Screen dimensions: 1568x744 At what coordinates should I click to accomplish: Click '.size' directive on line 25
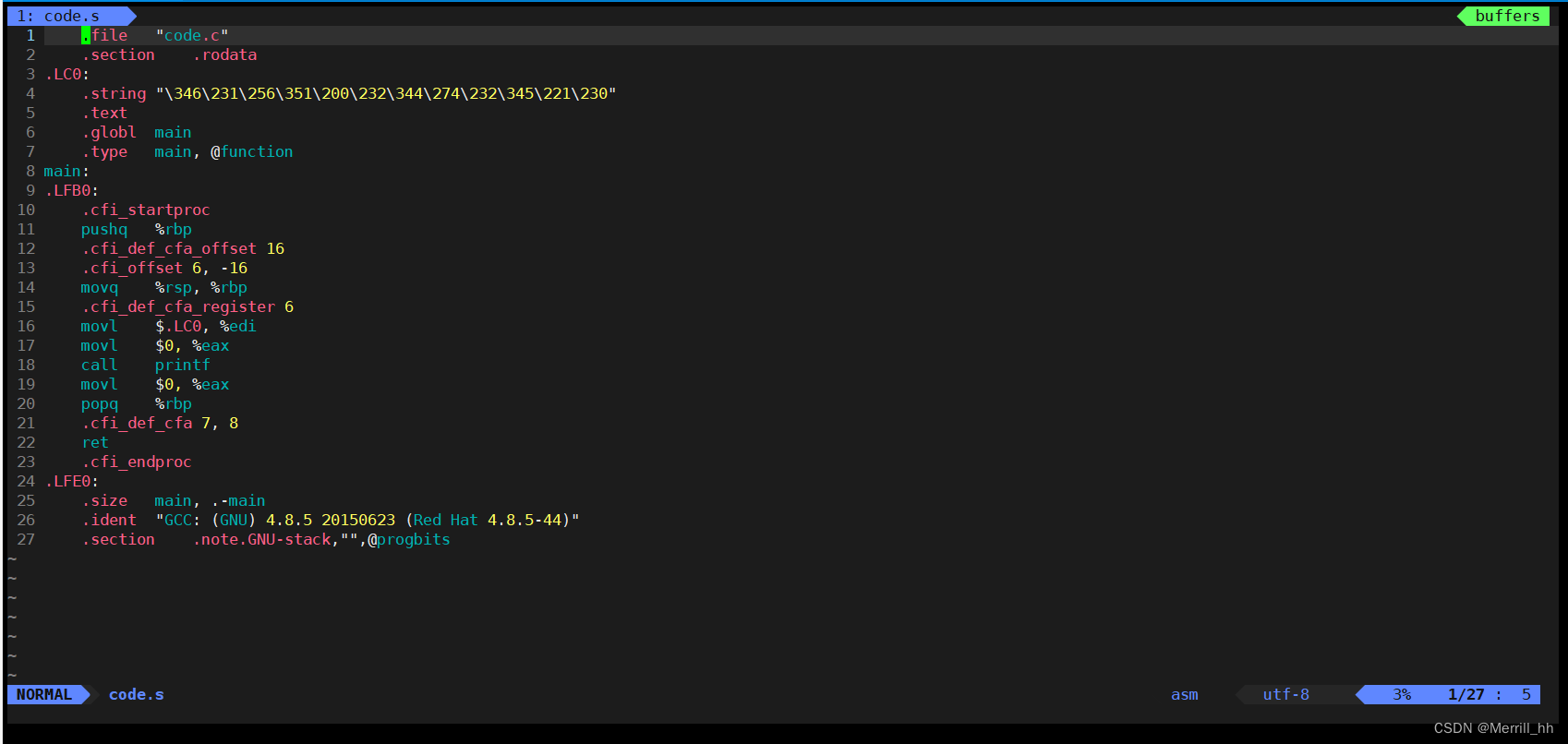[104, 500]
